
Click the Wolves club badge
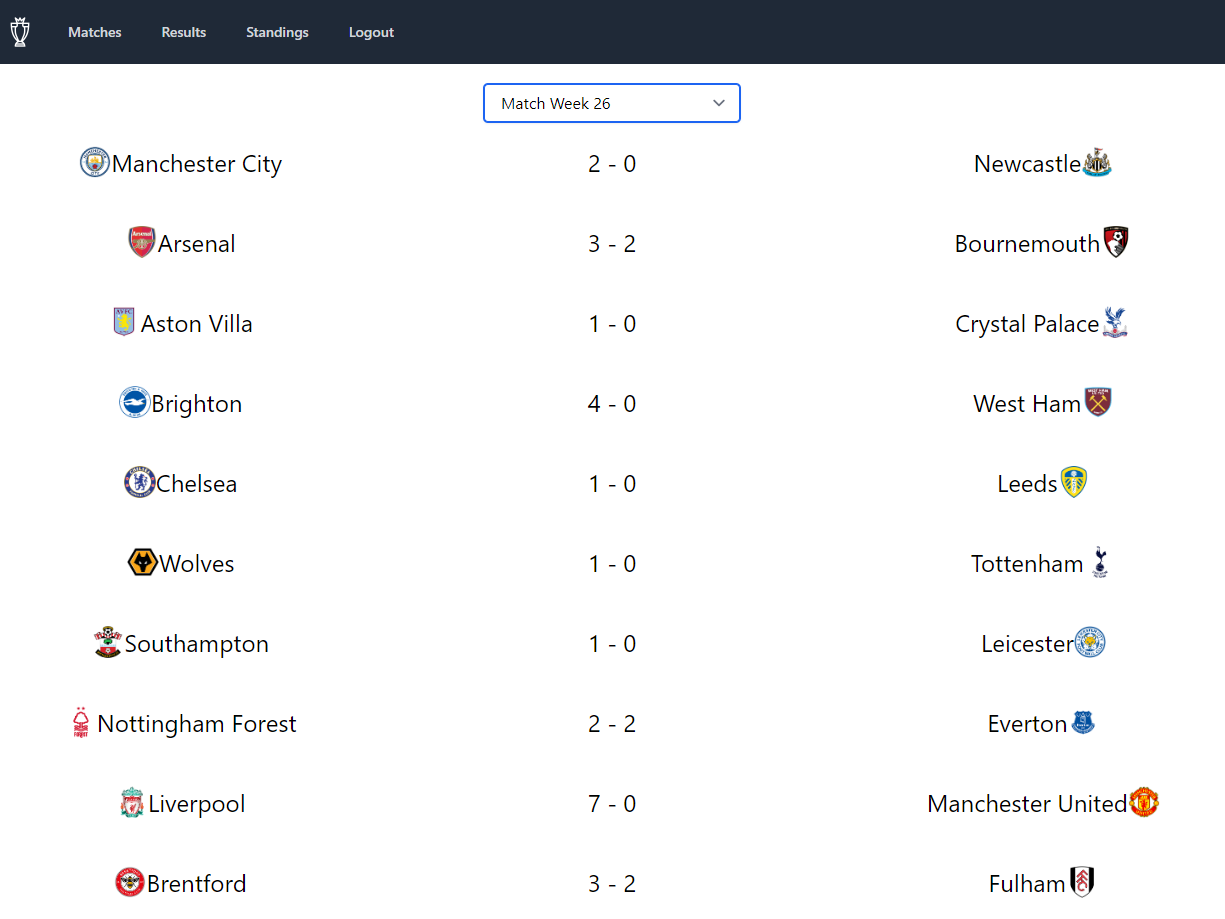point(143,562)
